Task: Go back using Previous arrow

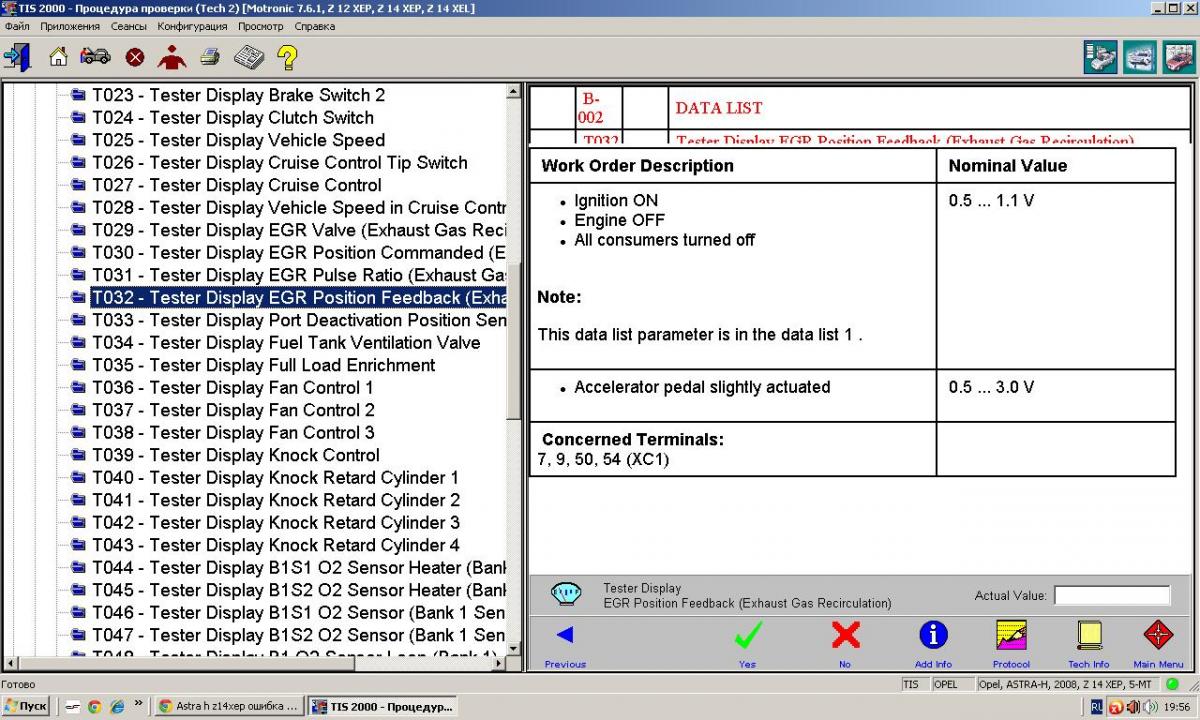Action: pyautogui.click(x=565, y=636)
